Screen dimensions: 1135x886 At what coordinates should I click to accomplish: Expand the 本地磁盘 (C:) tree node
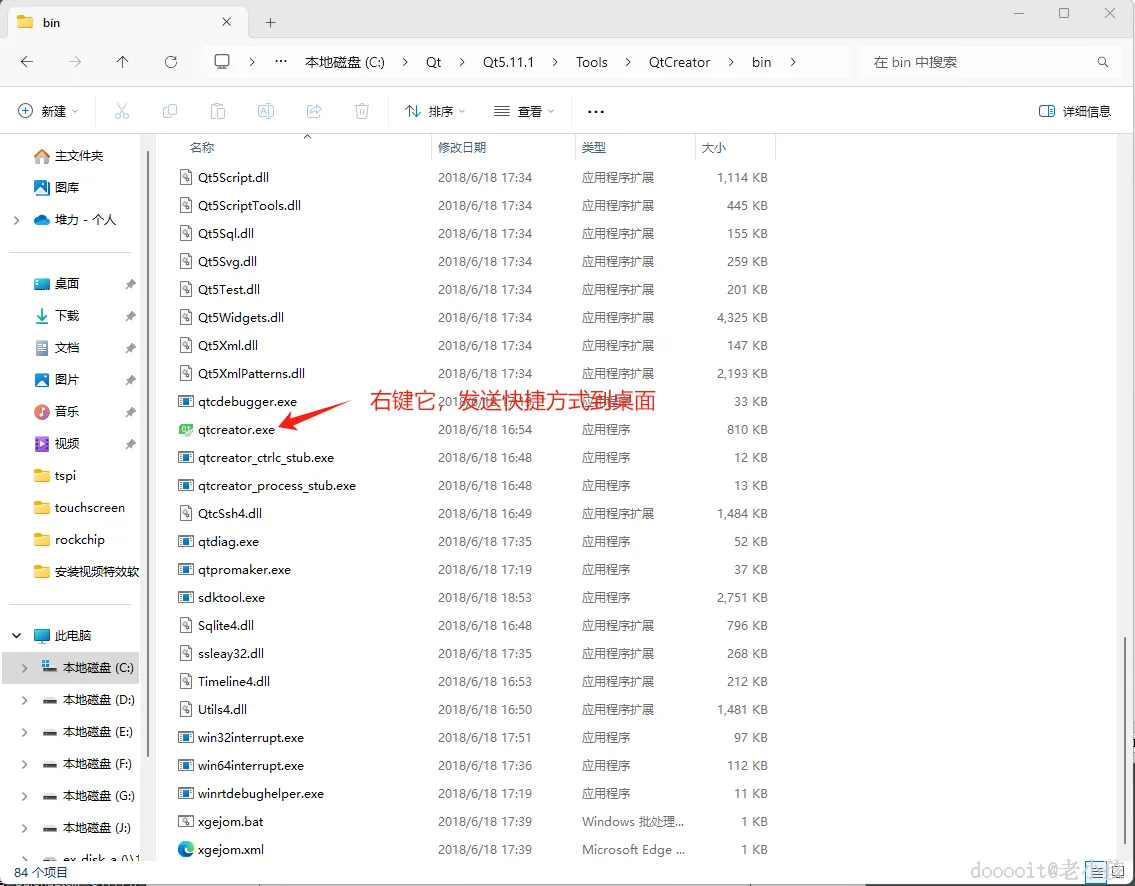pyautogui.click(x=25, y=668)
